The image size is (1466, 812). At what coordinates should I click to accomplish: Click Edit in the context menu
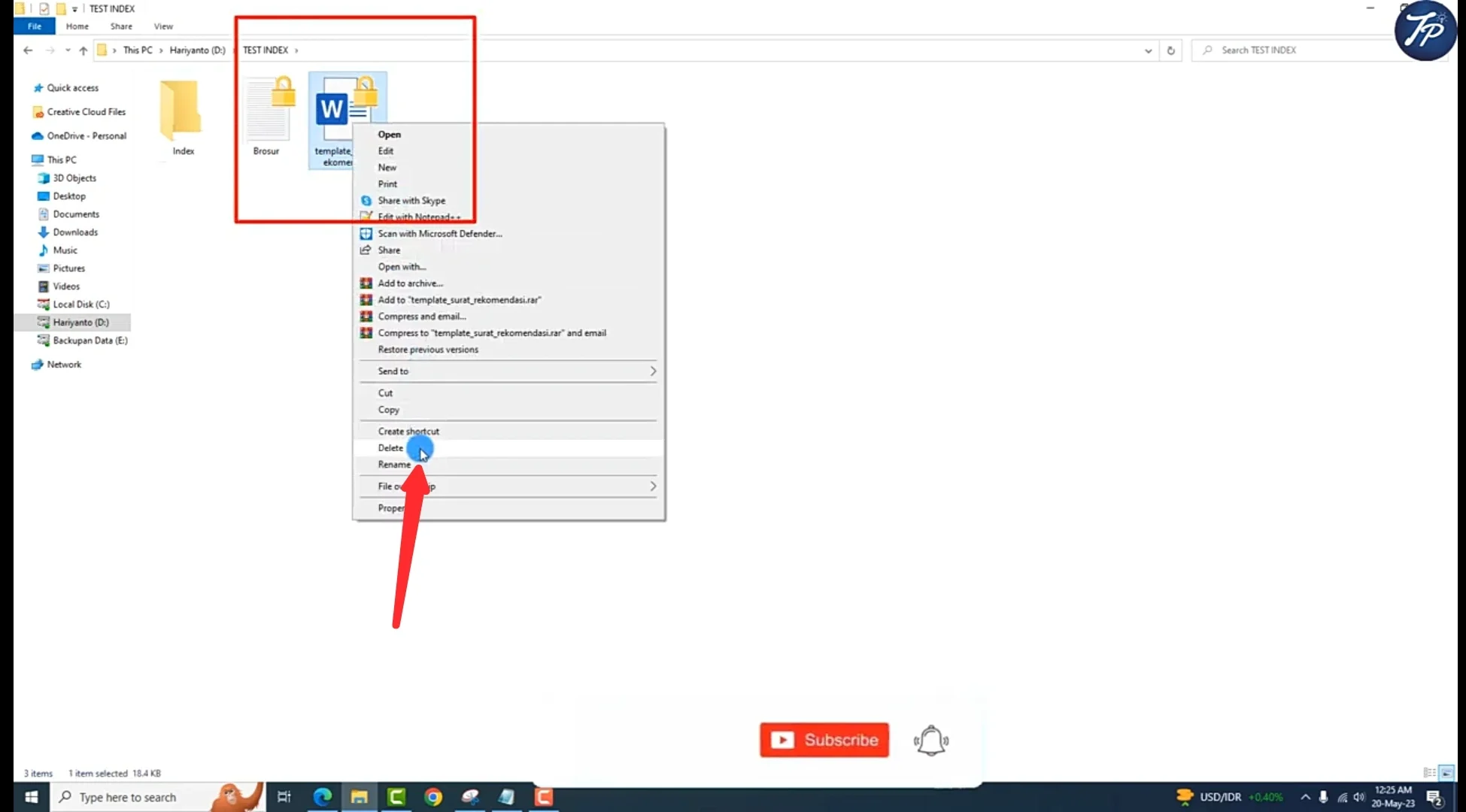click(x=385, y=151)
